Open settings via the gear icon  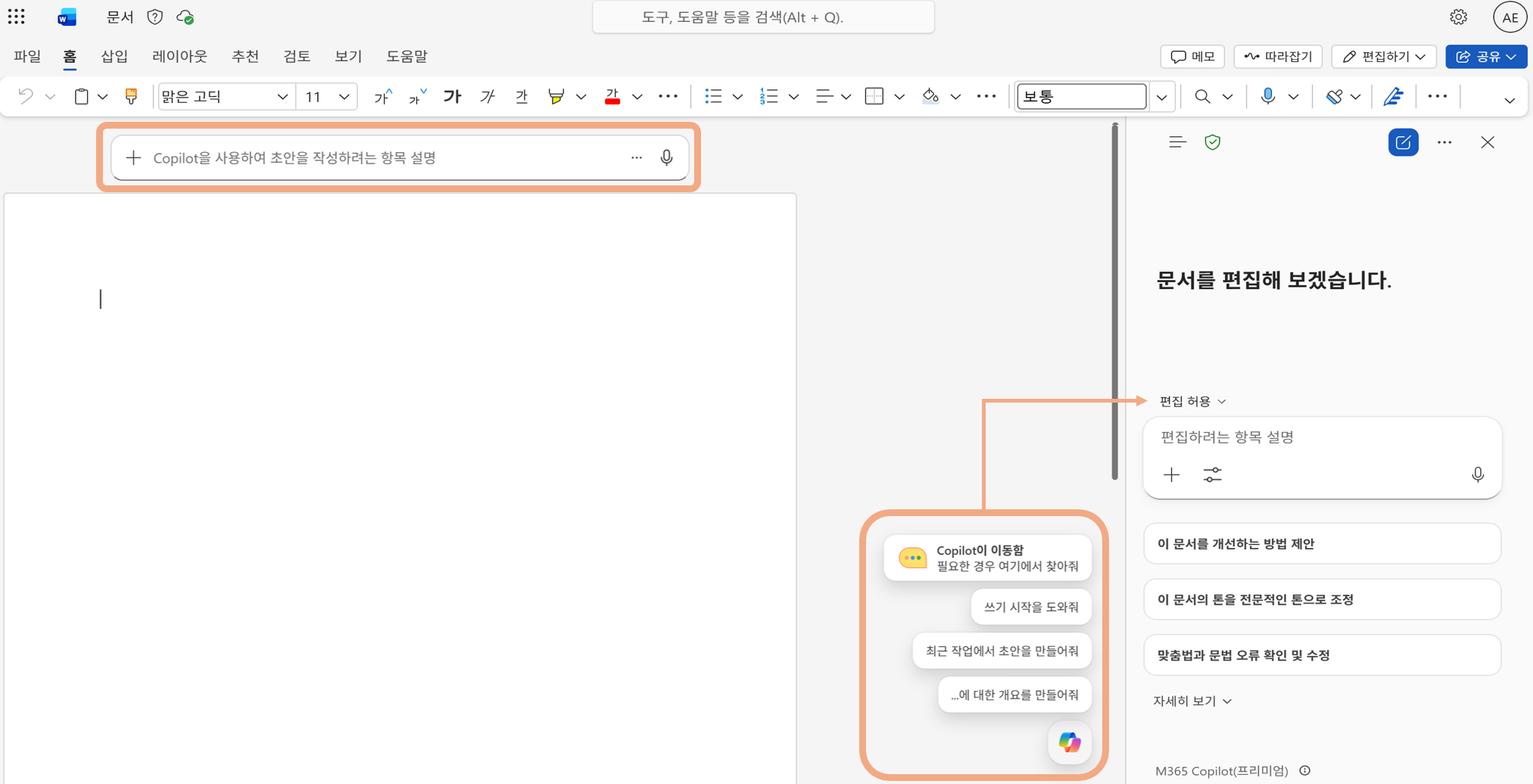click(1458, 17)
